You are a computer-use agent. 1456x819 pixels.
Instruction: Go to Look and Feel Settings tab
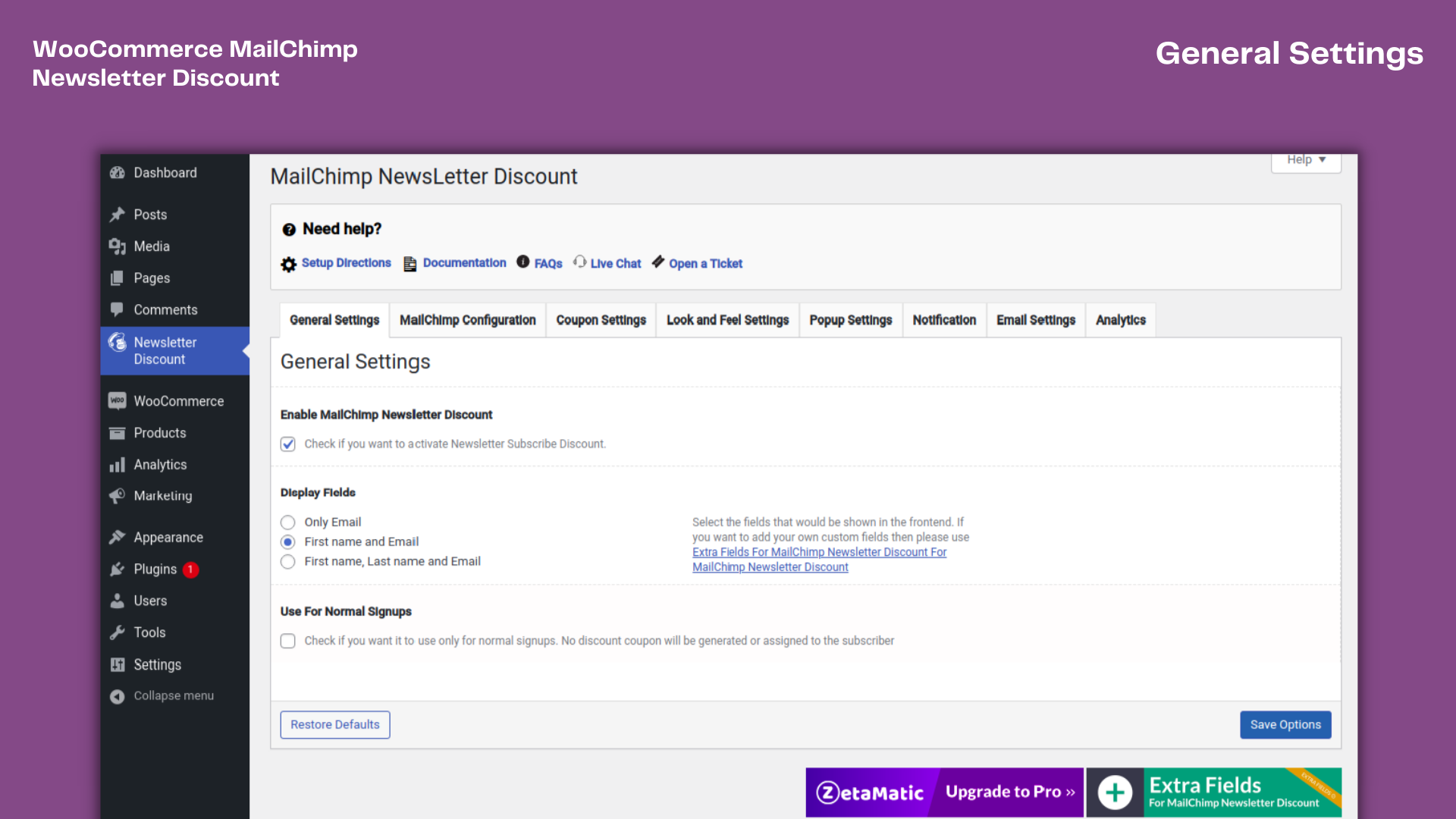728,320
